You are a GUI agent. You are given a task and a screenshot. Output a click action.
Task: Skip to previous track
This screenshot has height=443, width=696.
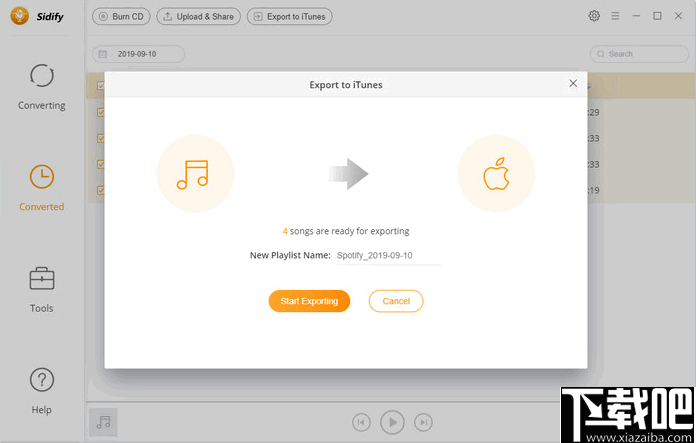click(361, 422)
